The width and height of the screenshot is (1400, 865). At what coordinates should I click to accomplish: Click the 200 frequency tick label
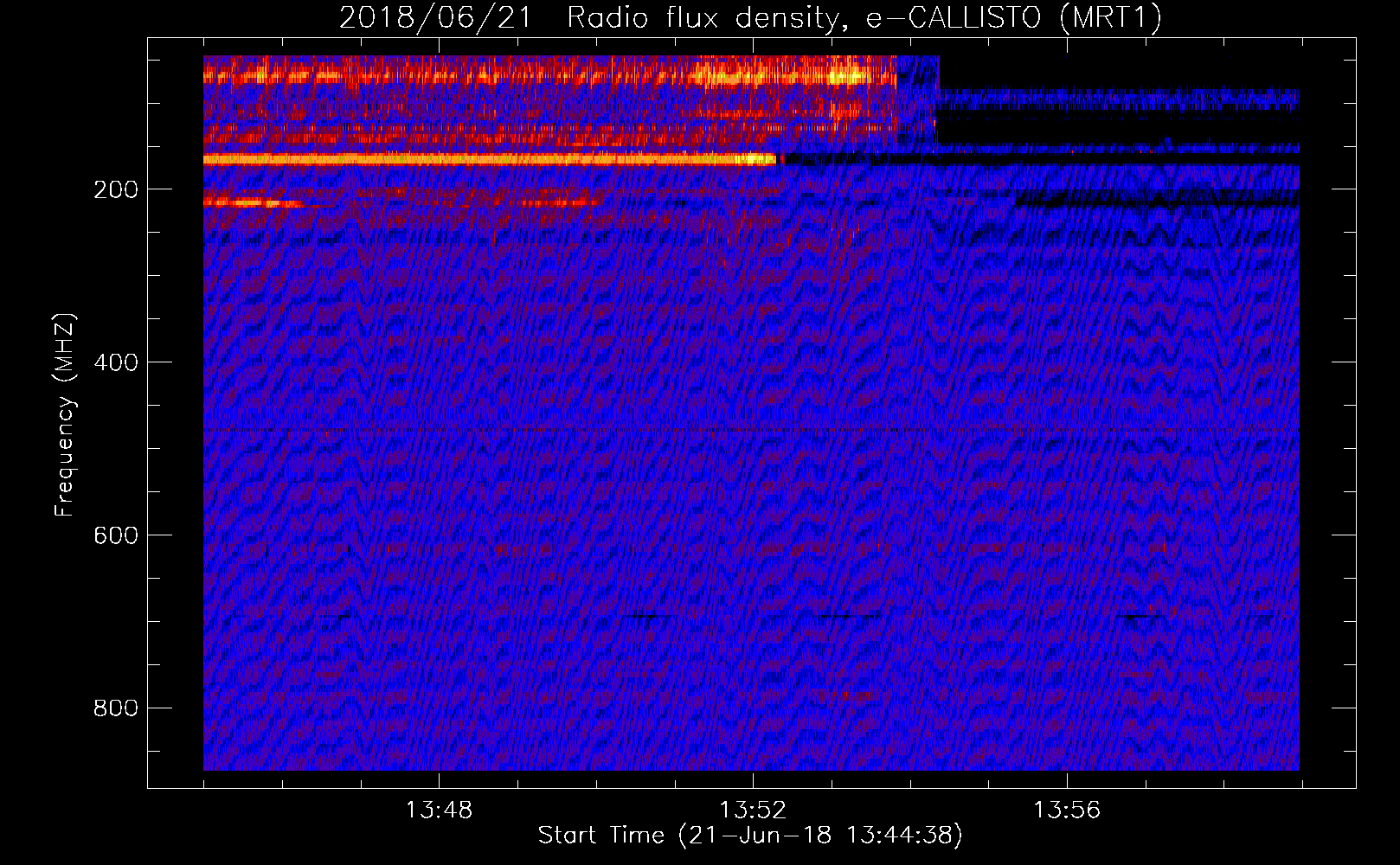pyautogui.click(x=116, y=189)
